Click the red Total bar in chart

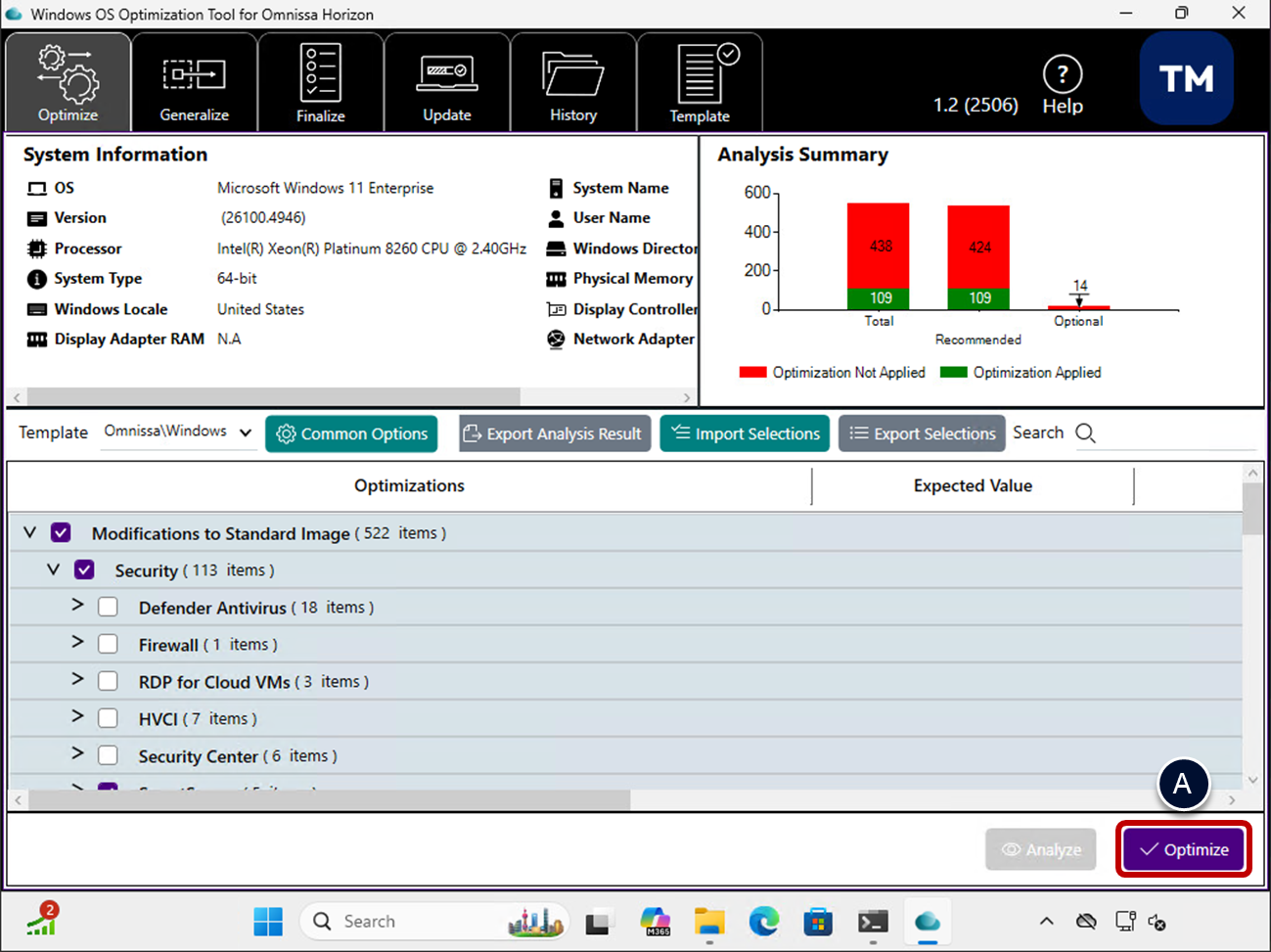[878, 245]
